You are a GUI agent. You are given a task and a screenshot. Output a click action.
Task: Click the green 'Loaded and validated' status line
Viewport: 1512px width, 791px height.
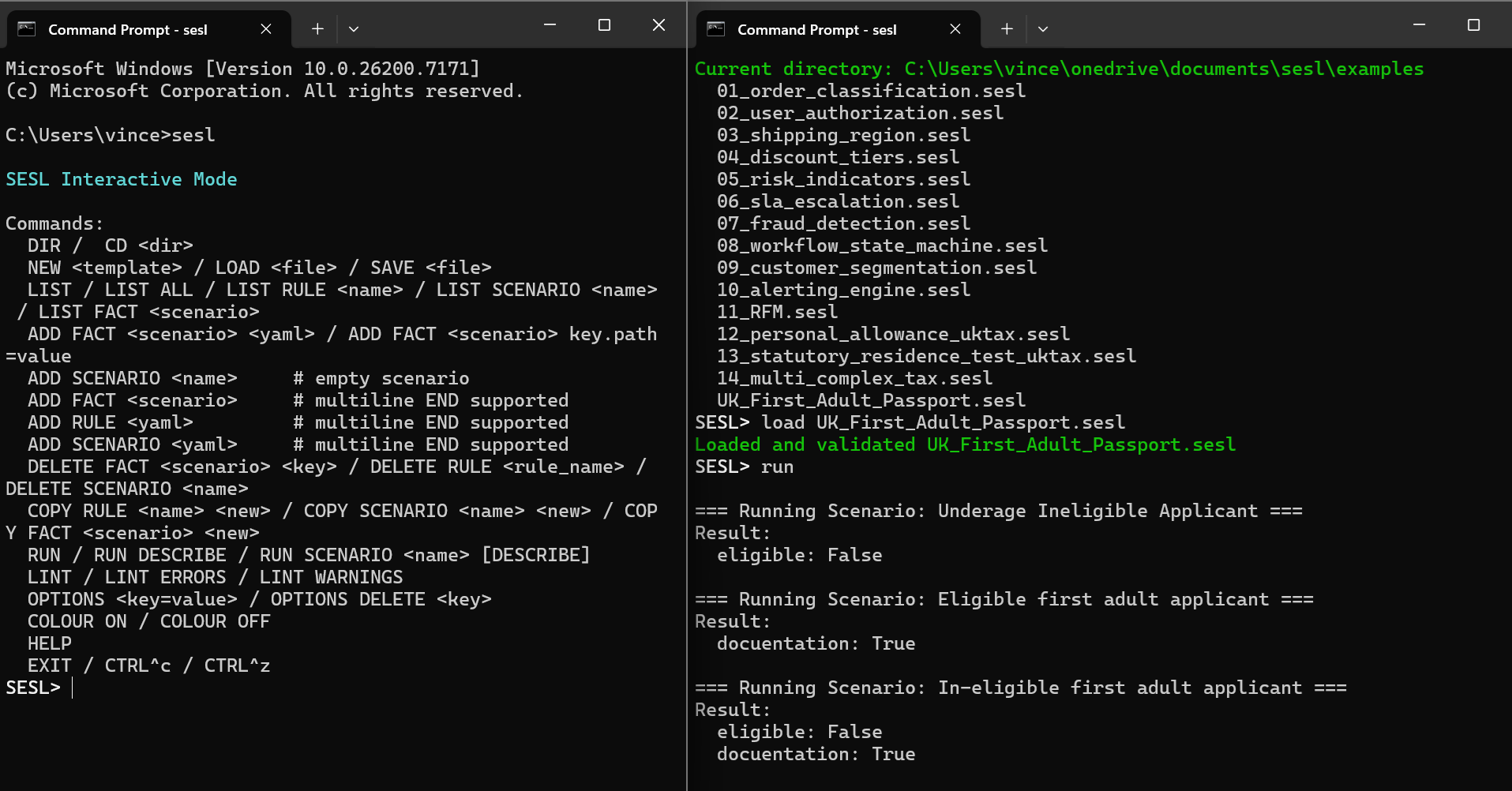pyautogui.click(x=964, y=444)
